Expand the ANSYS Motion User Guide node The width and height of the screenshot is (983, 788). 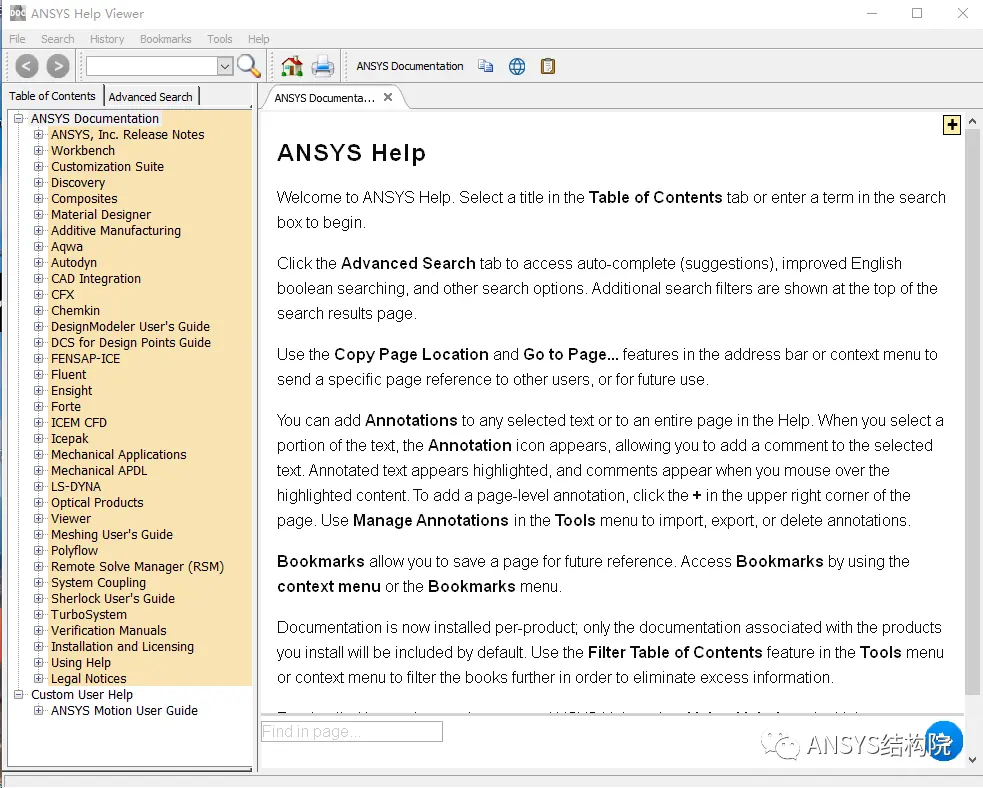pyautogui.click(x=38, y=710)
